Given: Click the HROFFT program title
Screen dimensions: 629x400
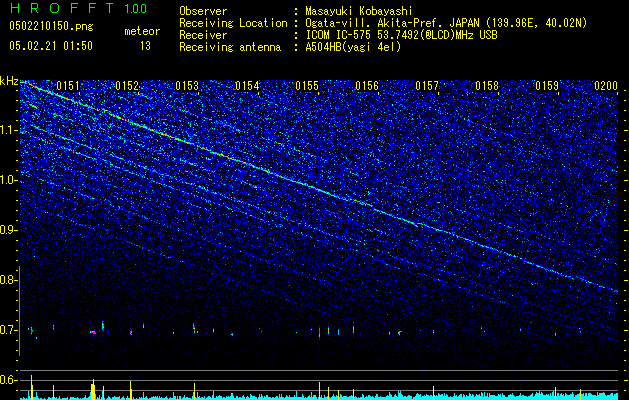Looking at the screenshot, I should (x=62, y=8).
